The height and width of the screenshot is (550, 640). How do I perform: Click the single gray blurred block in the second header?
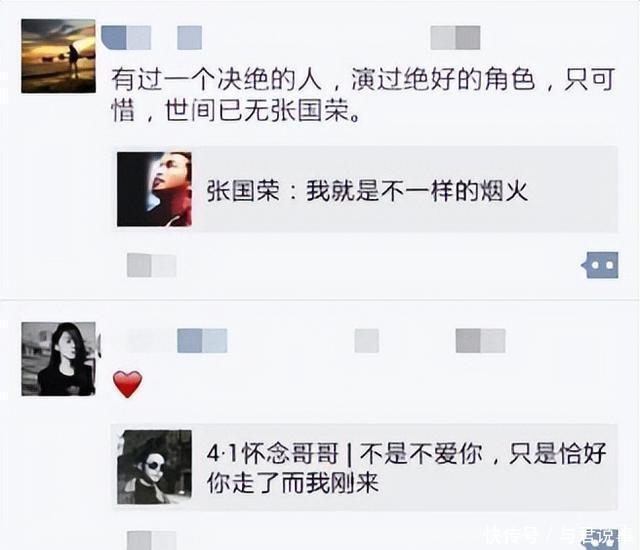coord(367,341)
